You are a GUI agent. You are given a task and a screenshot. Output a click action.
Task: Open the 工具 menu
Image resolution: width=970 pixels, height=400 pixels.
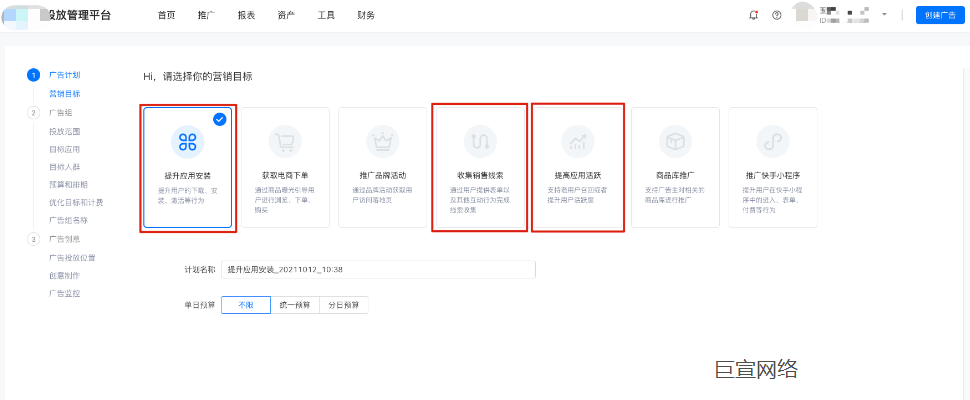(x=326, y=15)
